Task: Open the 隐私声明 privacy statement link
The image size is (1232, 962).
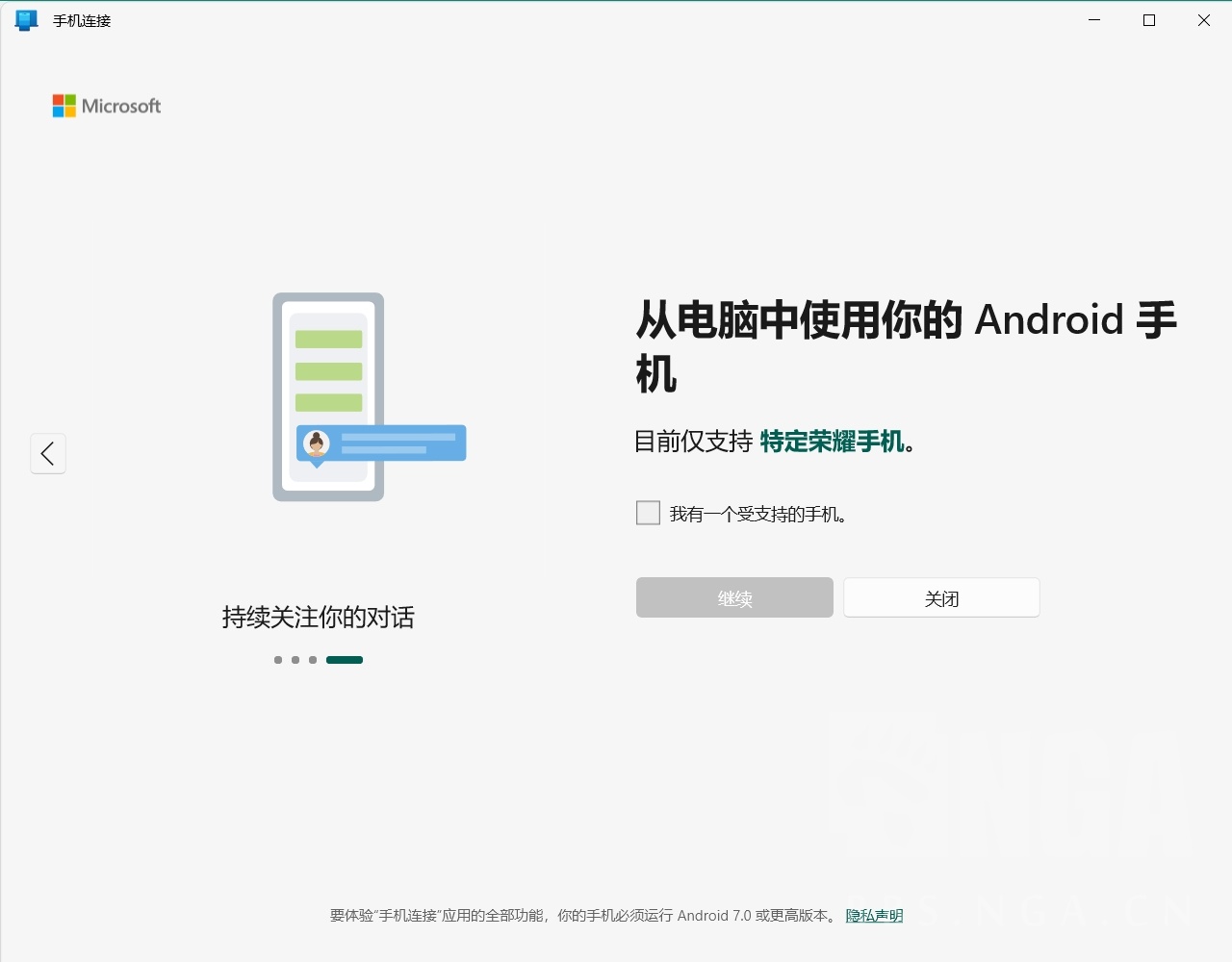Action: [873, 916]
